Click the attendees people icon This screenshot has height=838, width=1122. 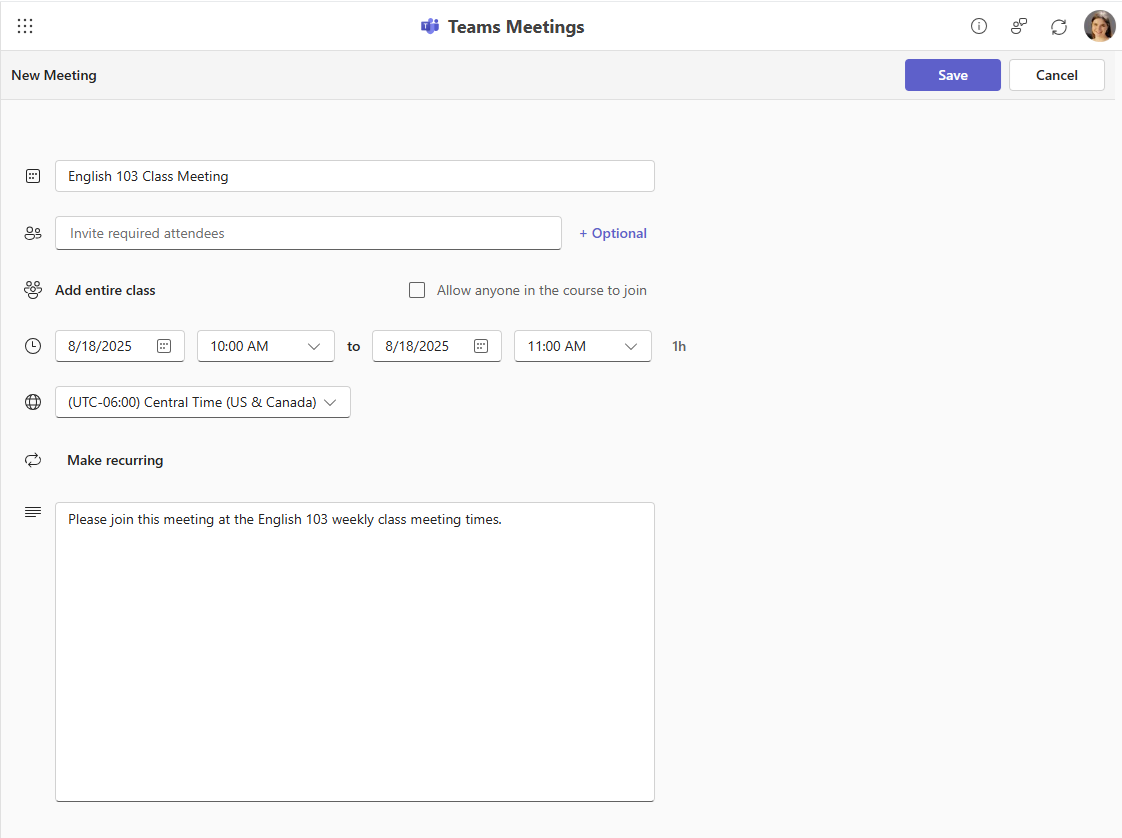tap(33, 233)
